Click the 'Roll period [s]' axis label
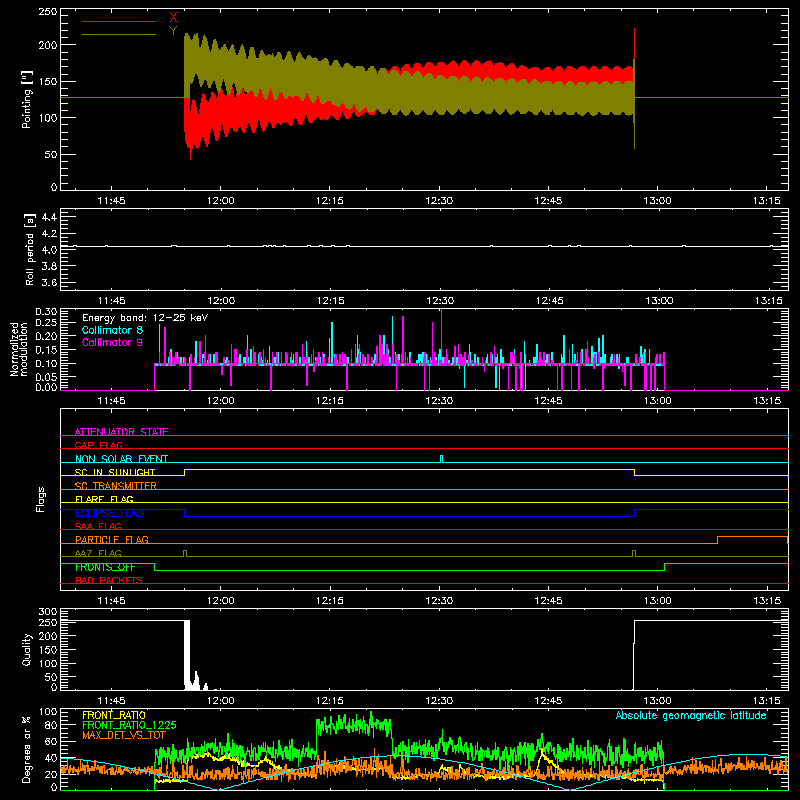Image resolution: width=800 pixels, height=800 pixels. pyautogui.click(x=29, y=249)
